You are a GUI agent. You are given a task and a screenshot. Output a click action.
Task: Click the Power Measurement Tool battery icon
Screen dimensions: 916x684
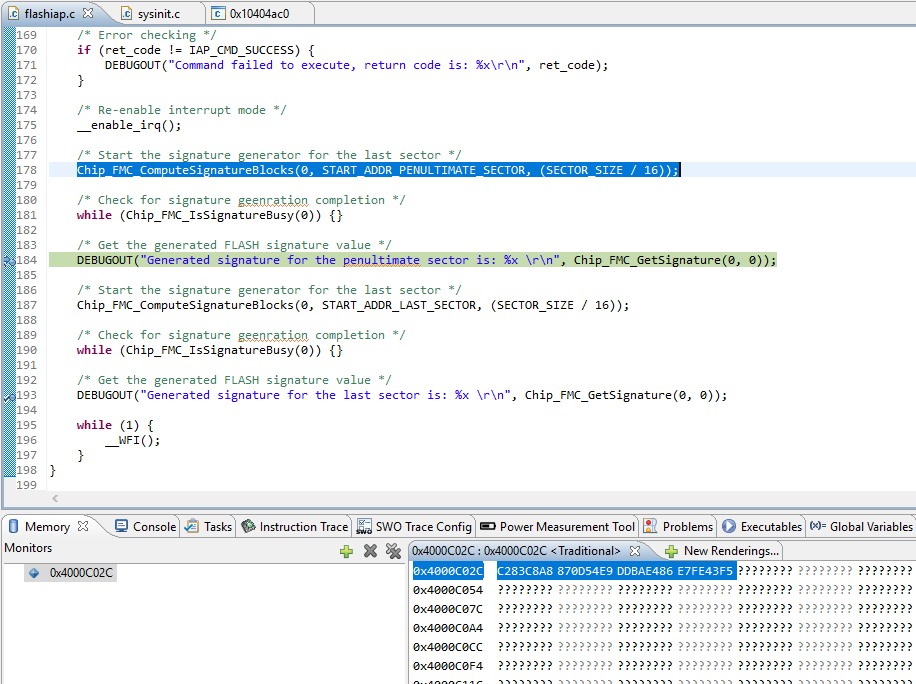click(487, 526)
